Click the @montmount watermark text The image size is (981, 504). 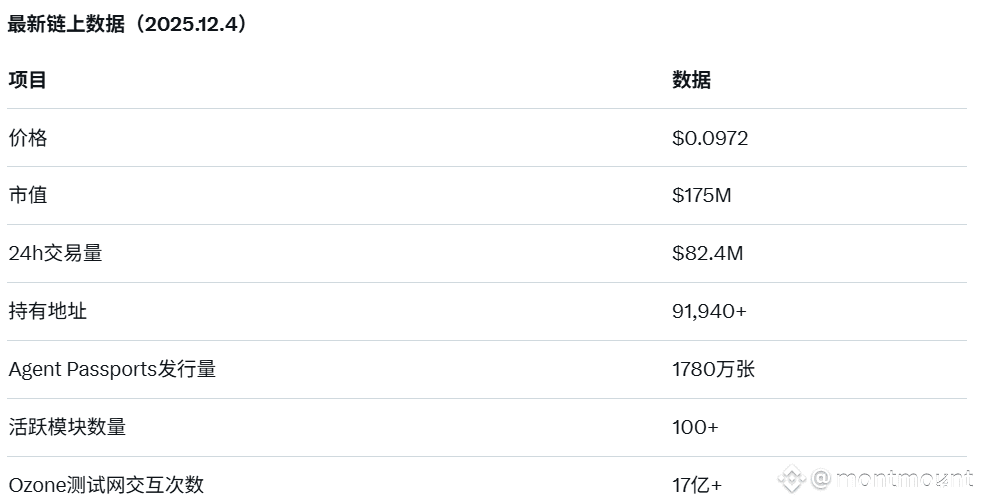point(890,478)
